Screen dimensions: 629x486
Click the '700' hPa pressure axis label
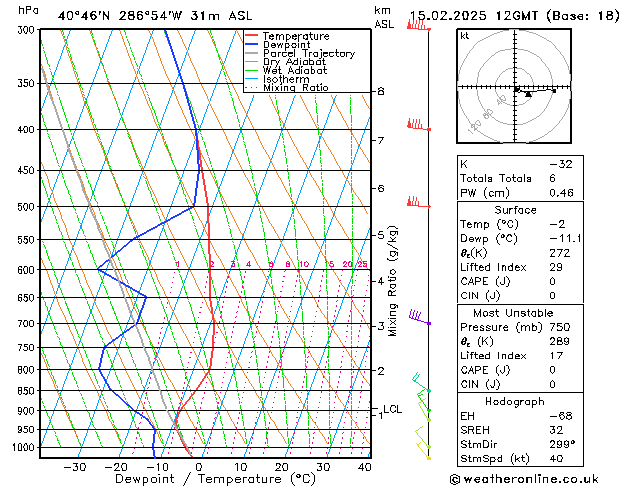[28, 324]
